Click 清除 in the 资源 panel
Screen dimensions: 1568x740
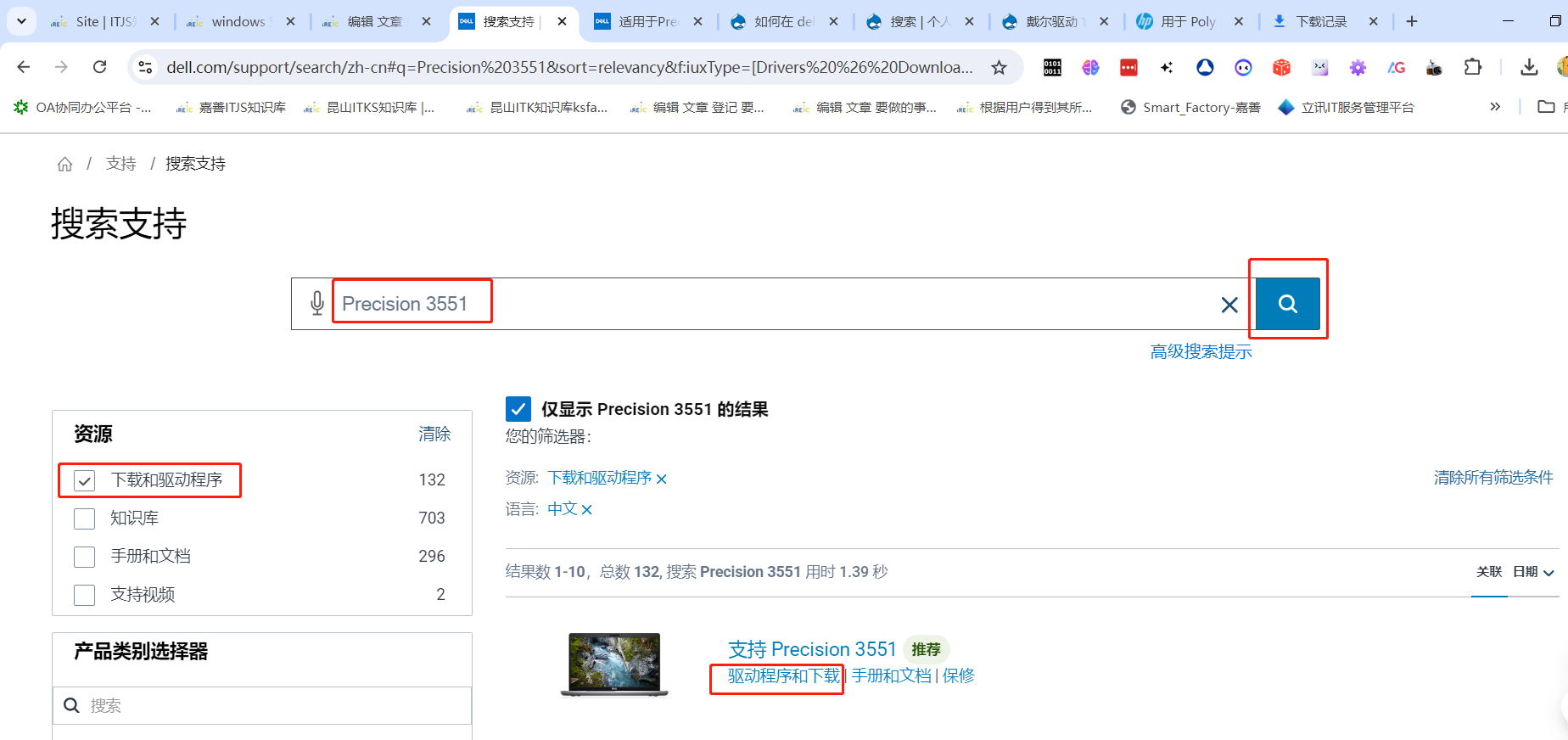pyautogui.click(x=434, y=434)
